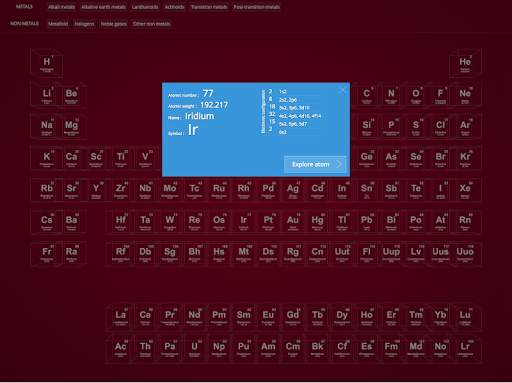Screen dimensions: 512x383
Task: Select the Francium (Fr) element tile
Action: point(47,253)
